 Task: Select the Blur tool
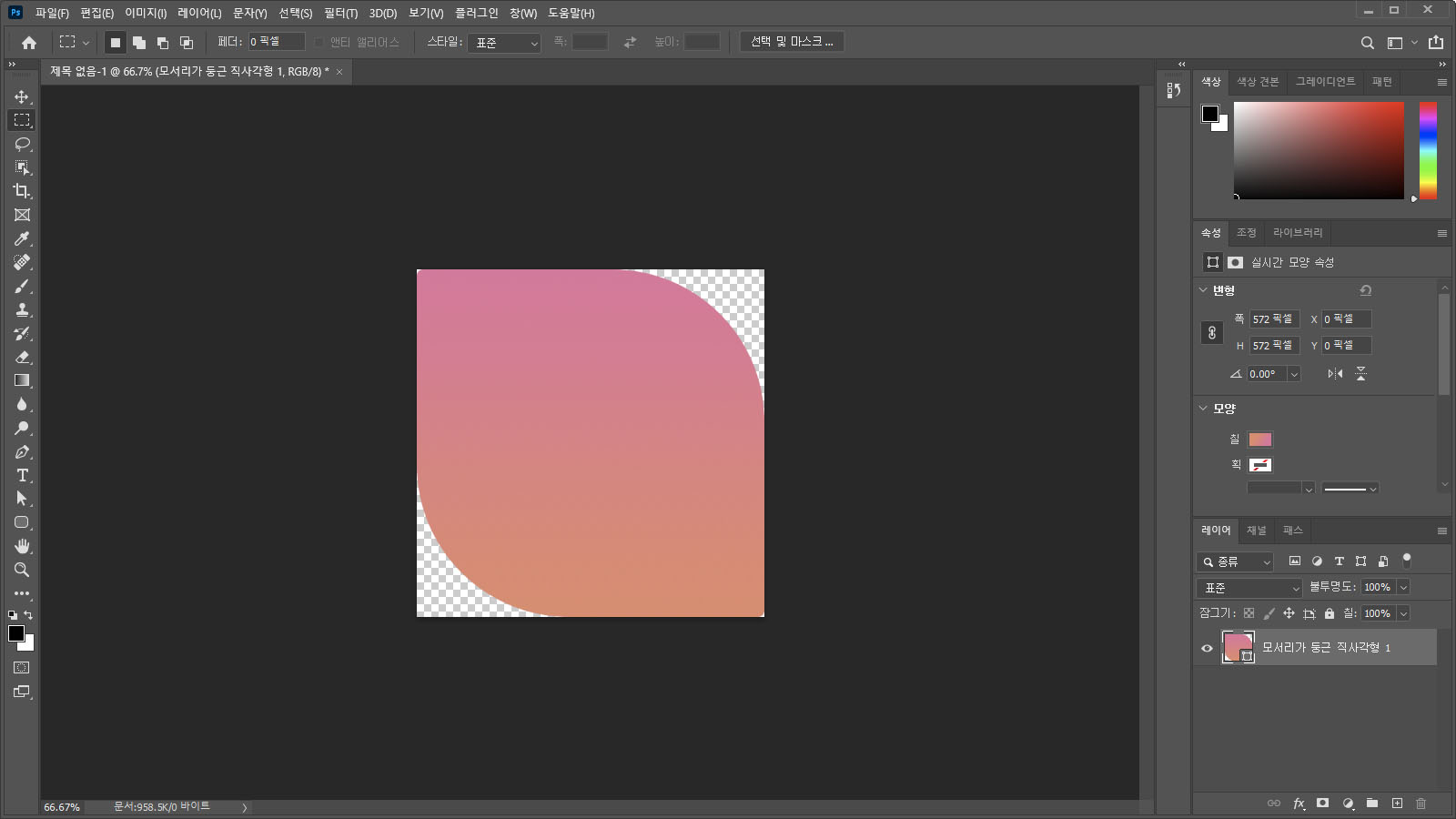(22, 404)
